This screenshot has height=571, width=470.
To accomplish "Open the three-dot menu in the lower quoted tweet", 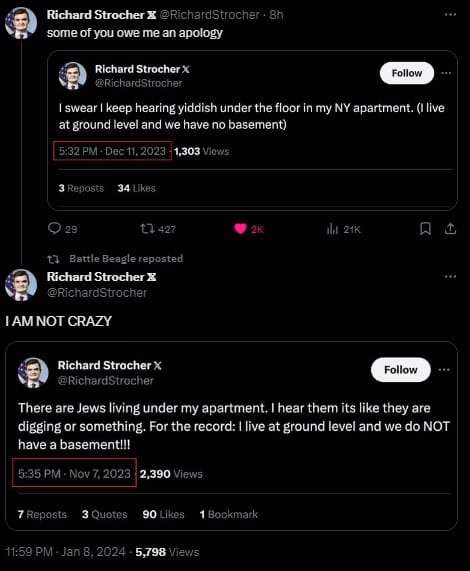I will (x=444, y=370).
